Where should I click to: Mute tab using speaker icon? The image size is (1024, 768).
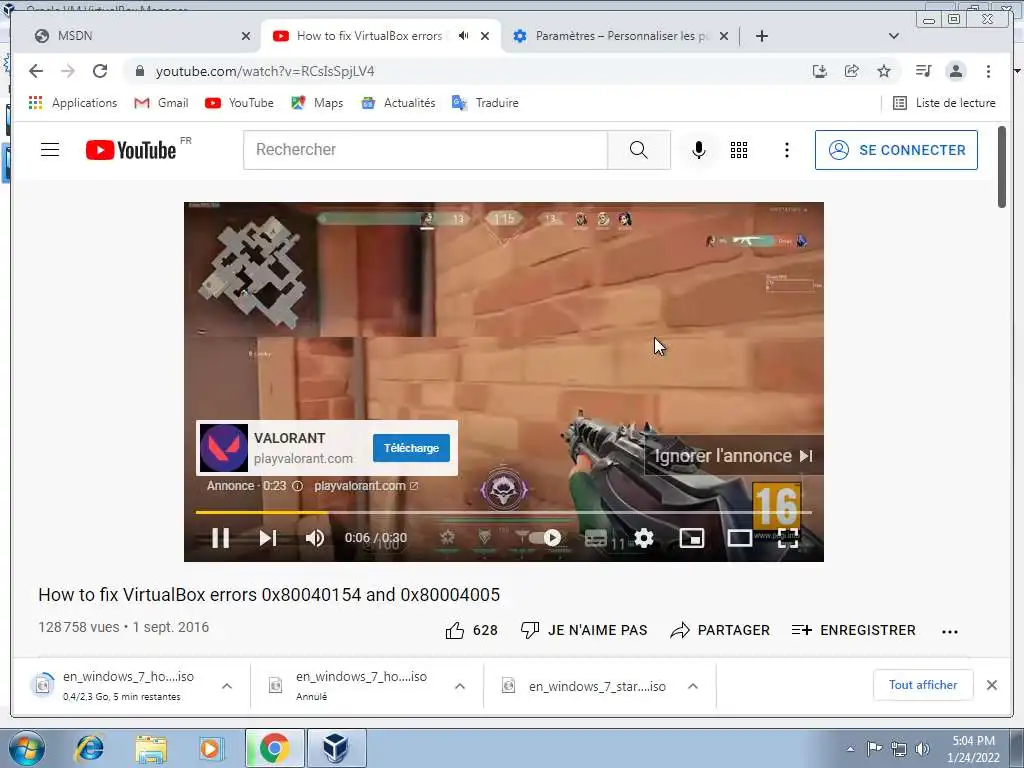(464, 36)
